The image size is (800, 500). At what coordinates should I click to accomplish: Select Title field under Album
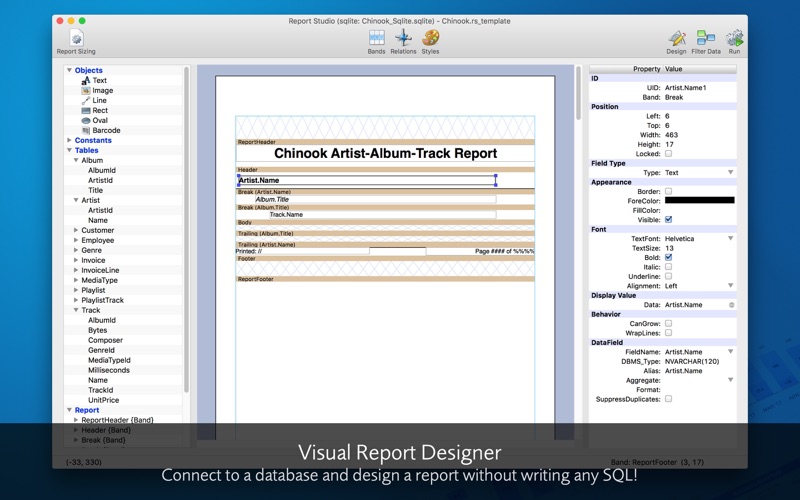tap(95, 190)
